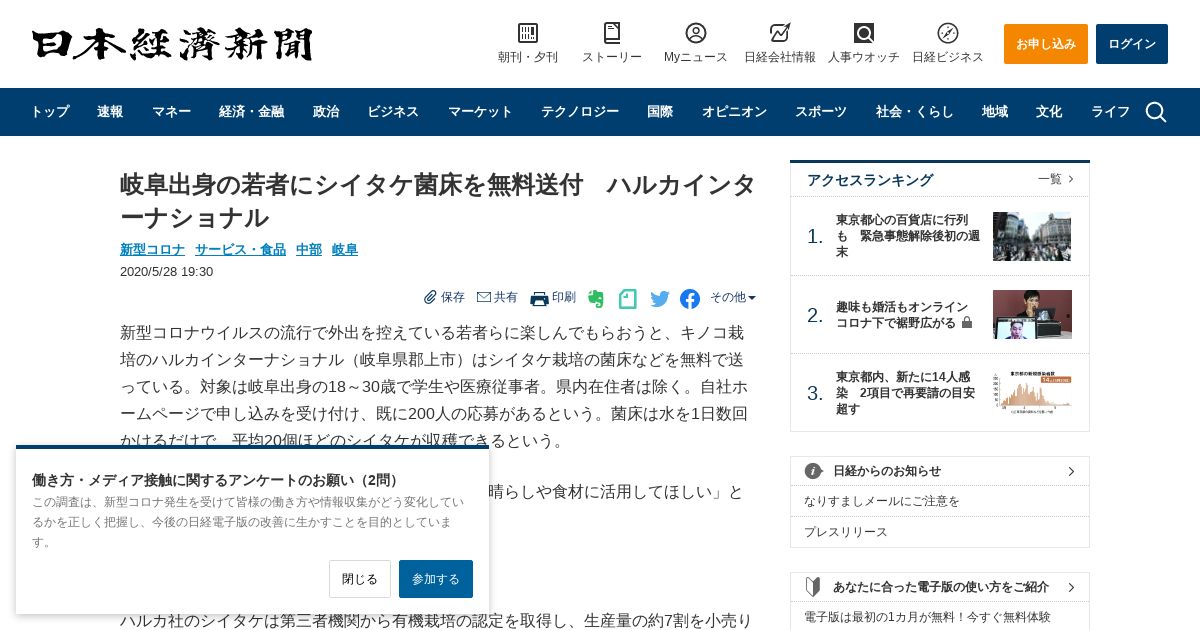The height and width of the screenshot is (630, 1200).
Task: Open ranking article about 東京都心の百貨店
Action: point(908,236)
